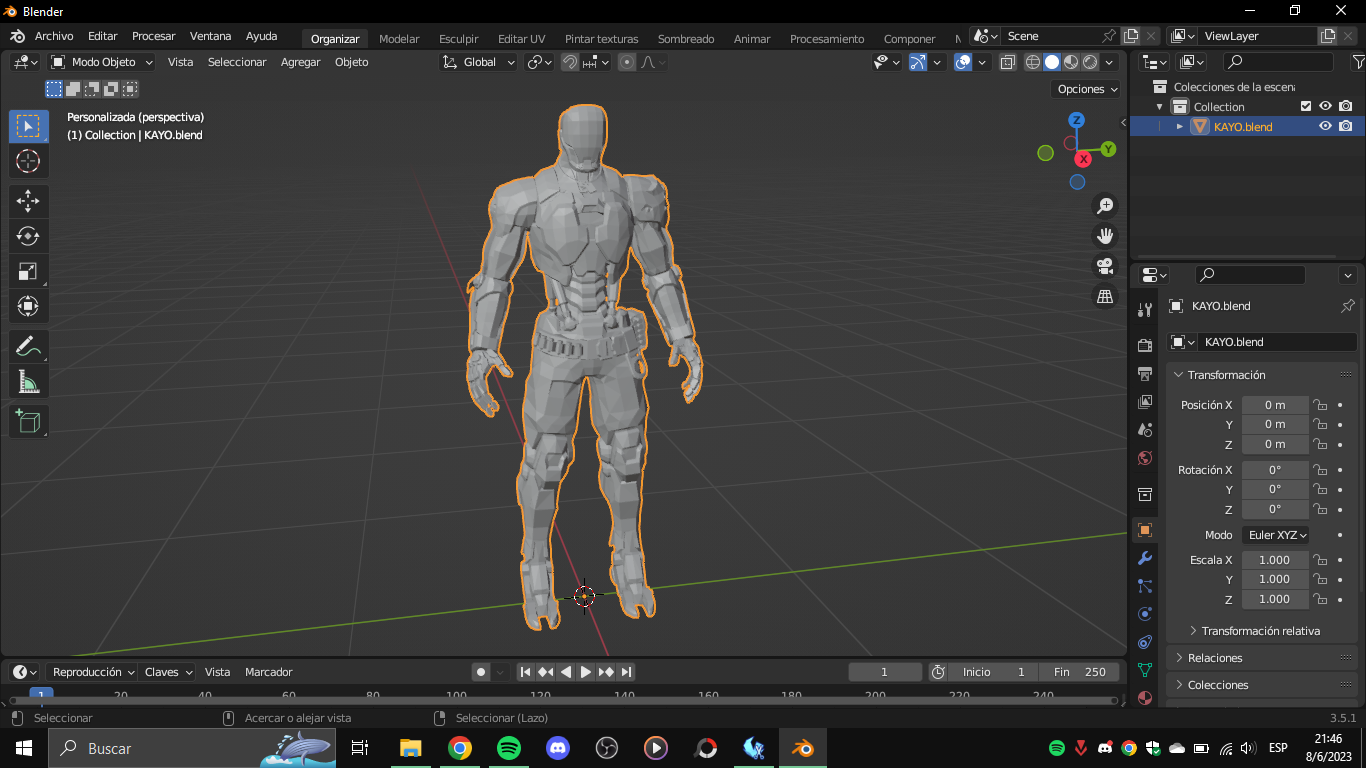Open the Procesar menu
This screenshot has height=768, width=1366.
point(153,37)
